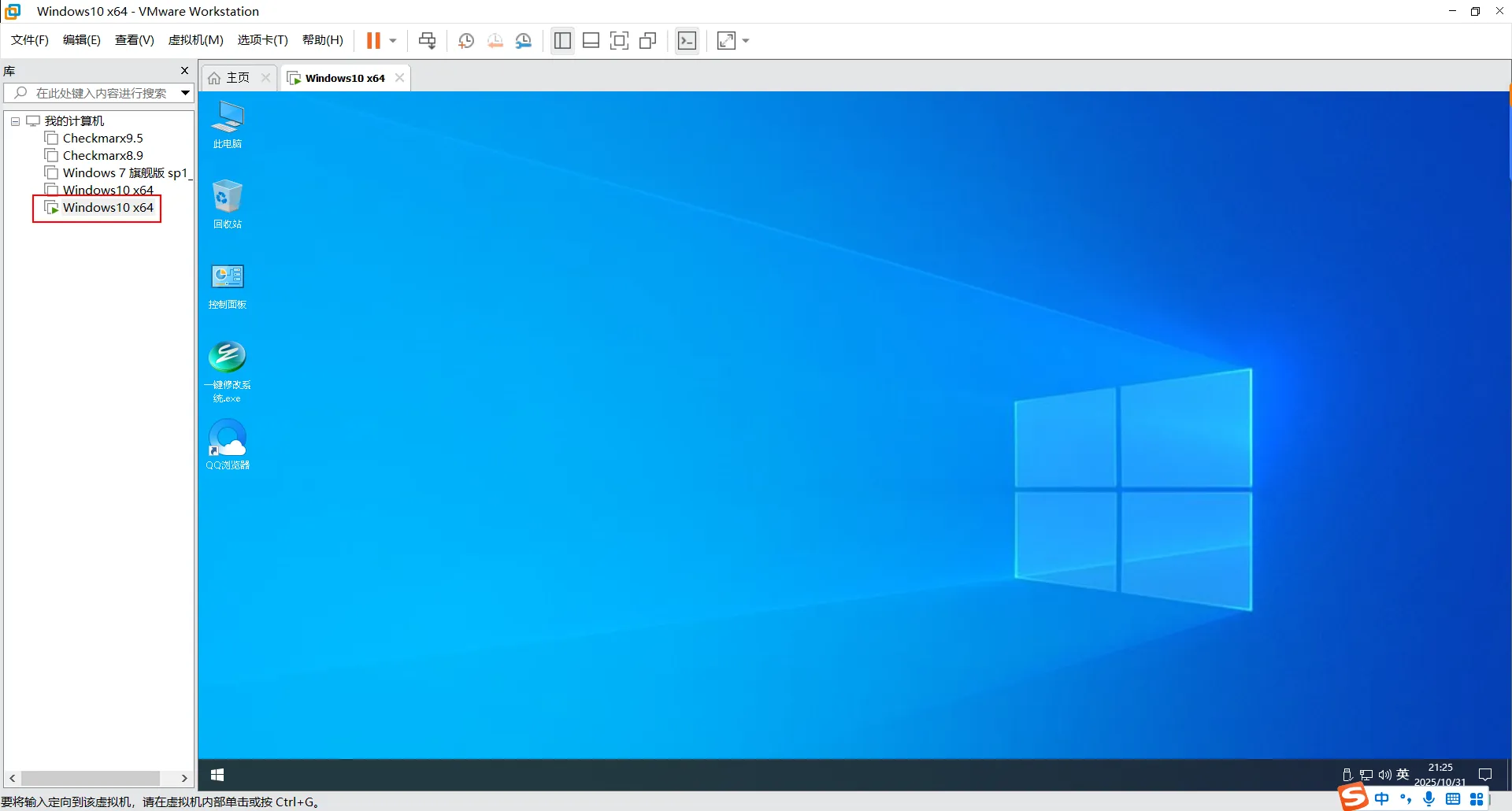
Task: Open the snapshot manager wrench-clock icon
Action: coord(524,41)
